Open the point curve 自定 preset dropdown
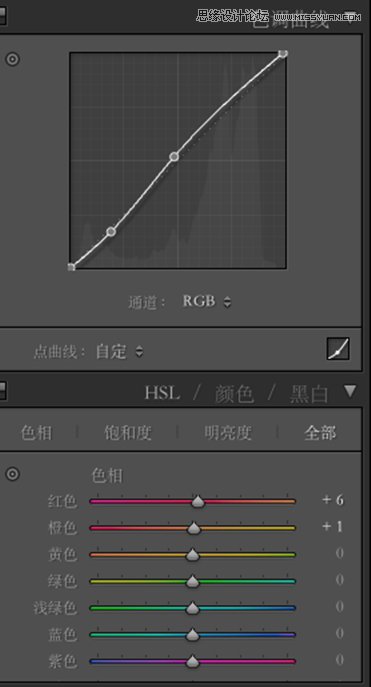This screenshot has height=687, width=371. 119,352
